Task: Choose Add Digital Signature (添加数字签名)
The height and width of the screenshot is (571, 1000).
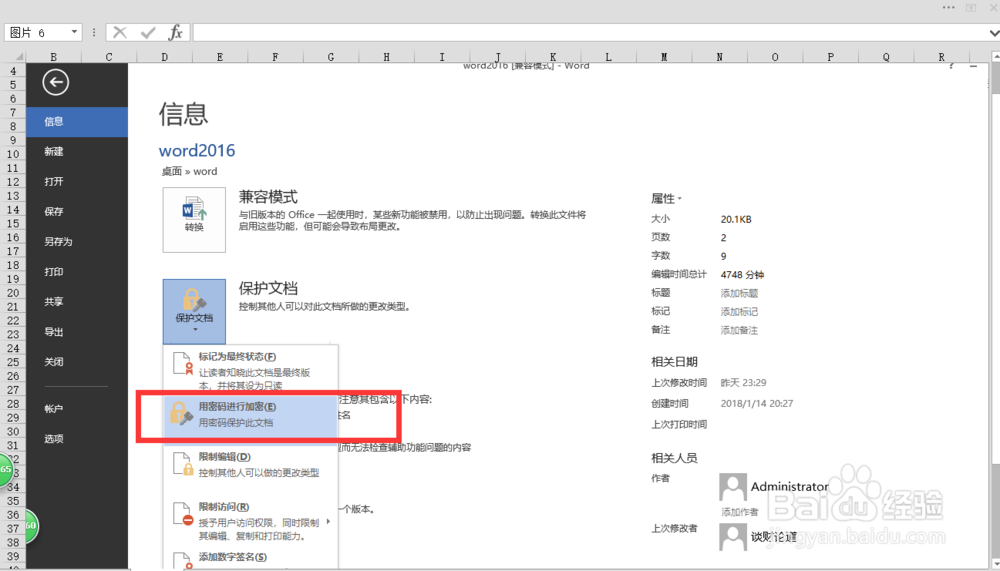Action: pos(251,558)
